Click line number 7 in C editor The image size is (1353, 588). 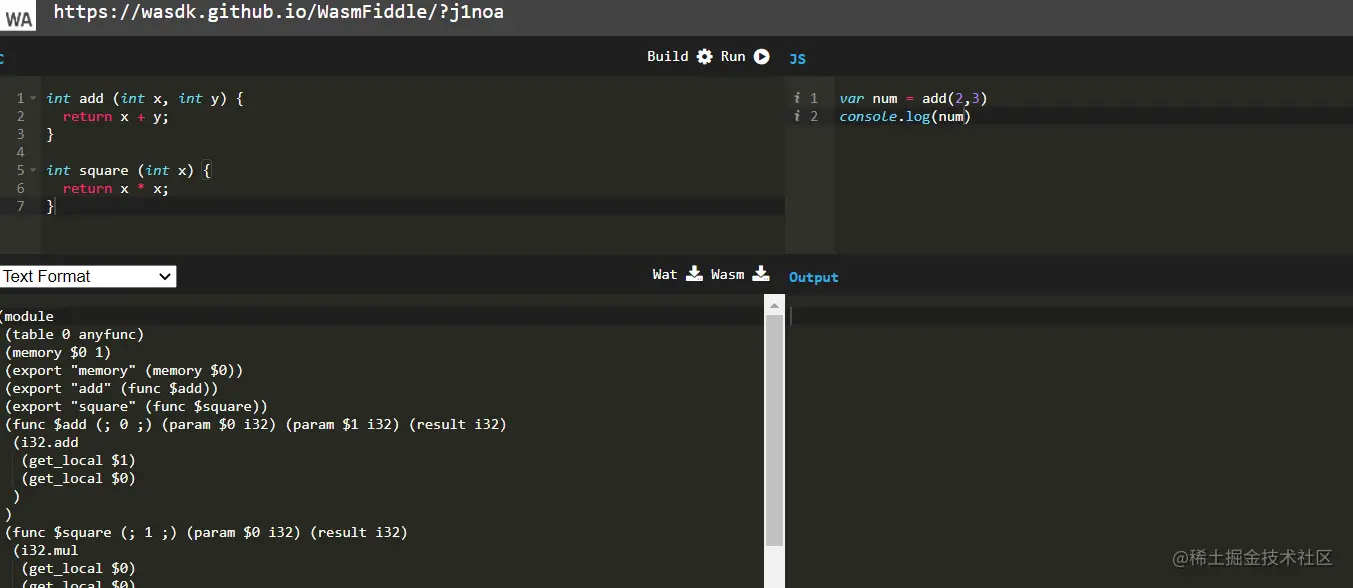tap(20, 206)
